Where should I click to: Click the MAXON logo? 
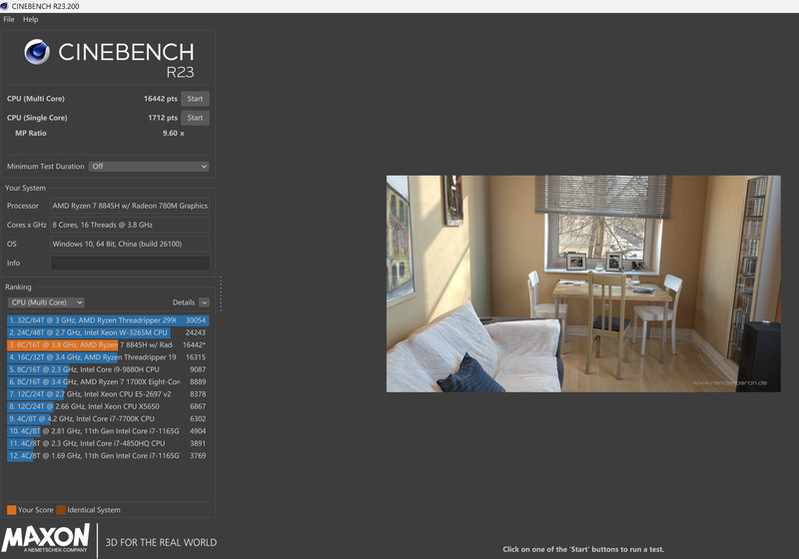[x=45, y=538]
